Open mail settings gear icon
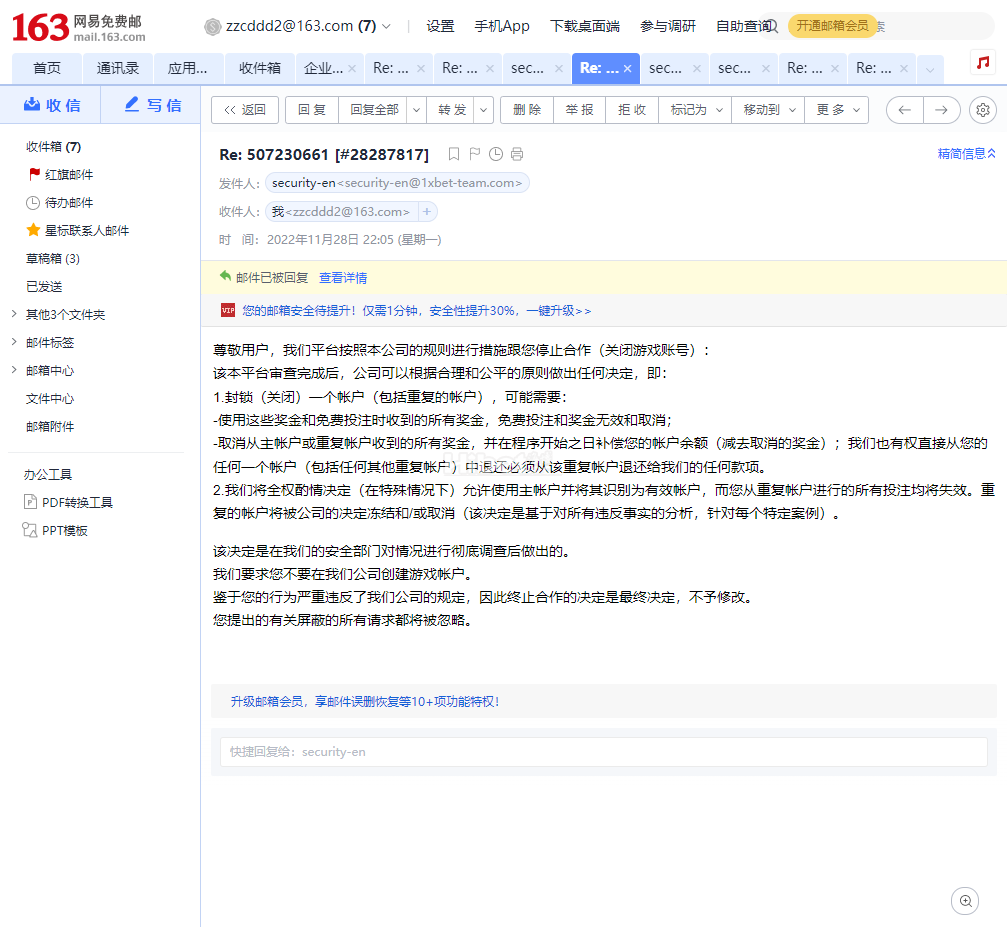The width and height of the screenshot is (1007, 927). 983,110
